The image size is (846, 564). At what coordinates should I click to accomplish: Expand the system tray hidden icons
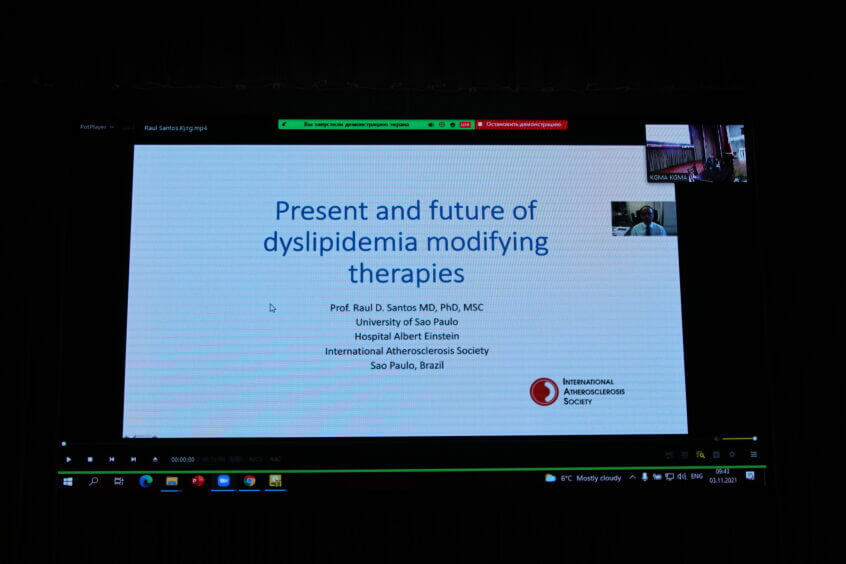point(632,478)
